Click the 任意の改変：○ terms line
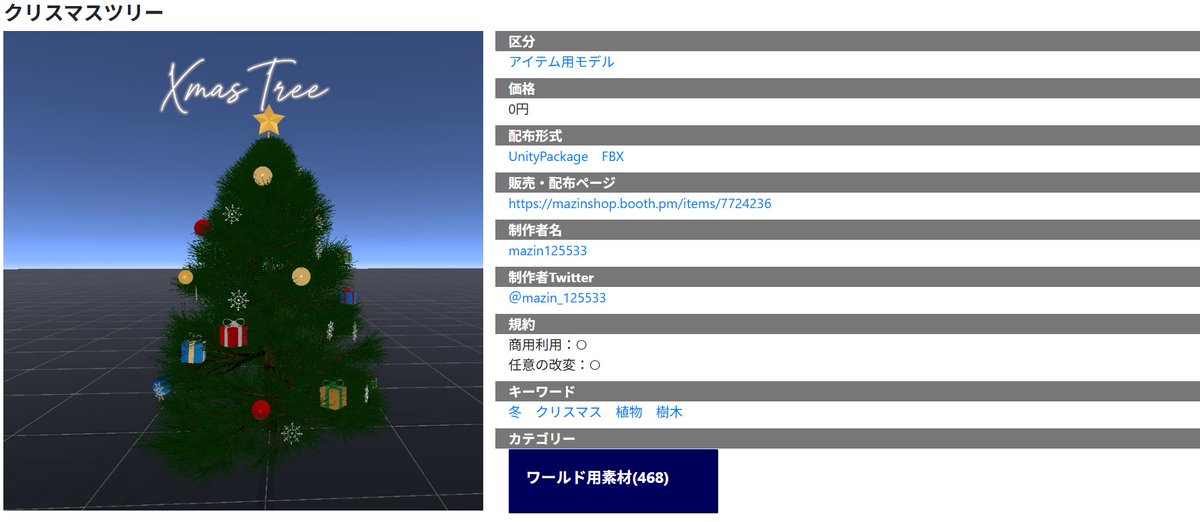Viewport: 1200px width, 522px height. coord(554,365)
